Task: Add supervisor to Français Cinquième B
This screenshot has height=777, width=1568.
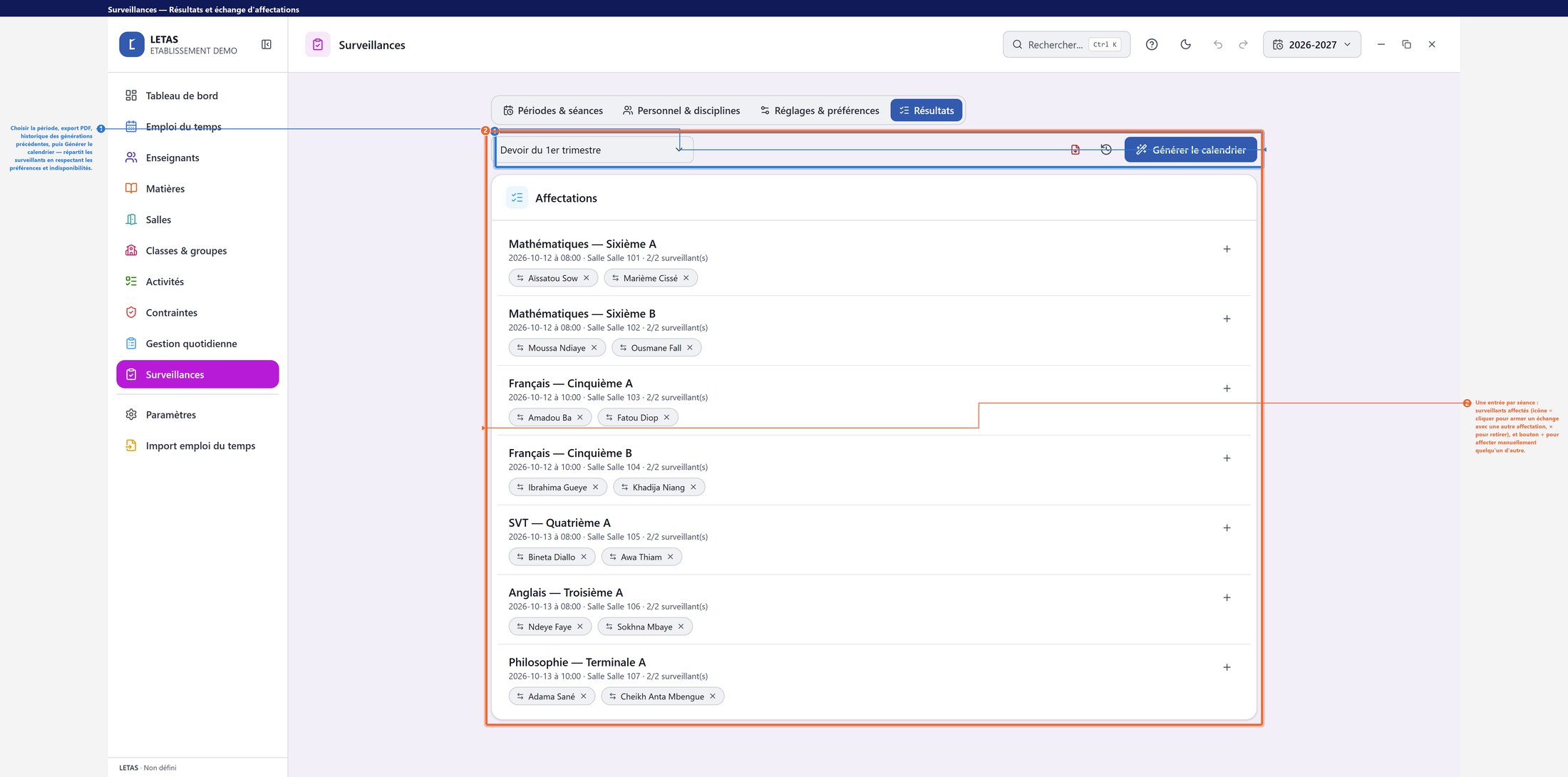Action: (x=1227, y=458)
